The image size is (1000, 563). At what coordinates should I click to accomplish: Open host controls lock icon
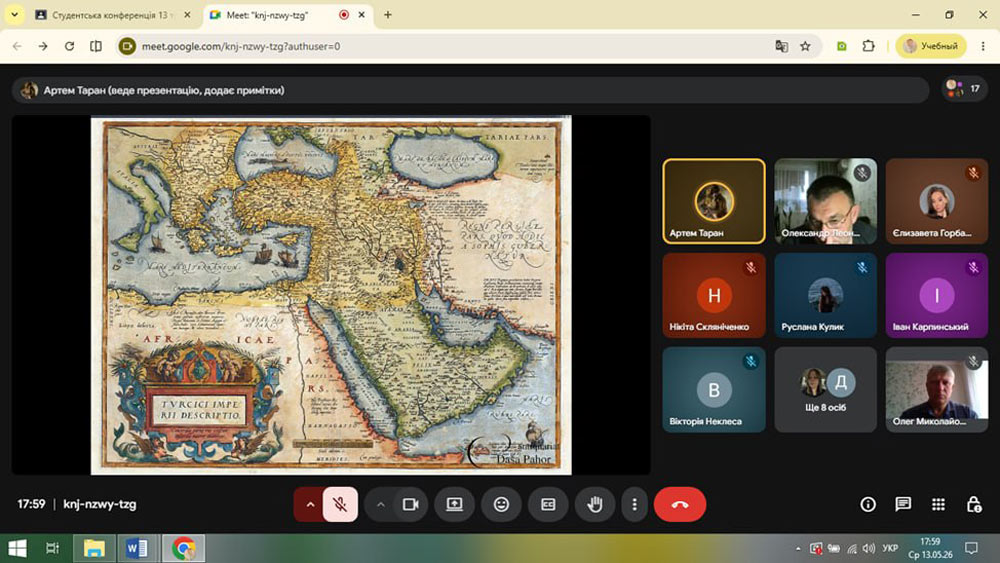pyautogui.click(x=974, y=504)
